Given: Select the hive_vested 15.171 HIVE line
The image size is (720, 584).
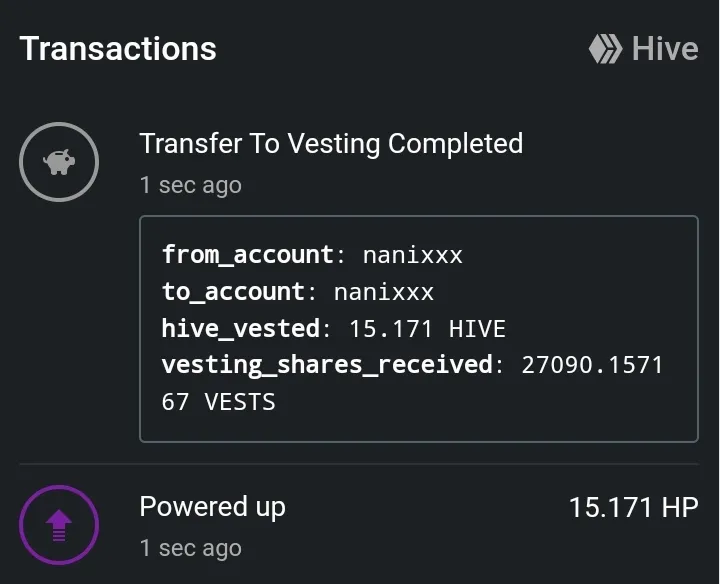Looking at the screenshot, I should click(x=333, y=329).
